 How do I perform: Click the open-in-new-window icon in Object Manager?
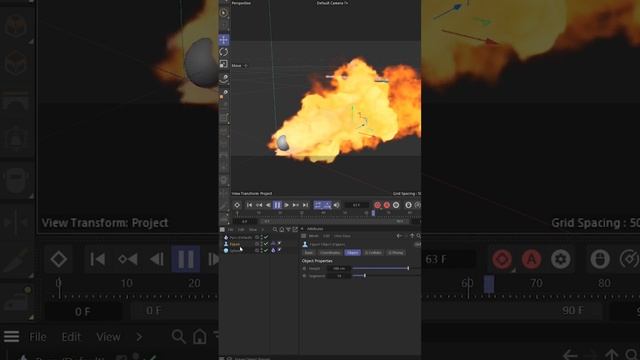coord(295,229)
